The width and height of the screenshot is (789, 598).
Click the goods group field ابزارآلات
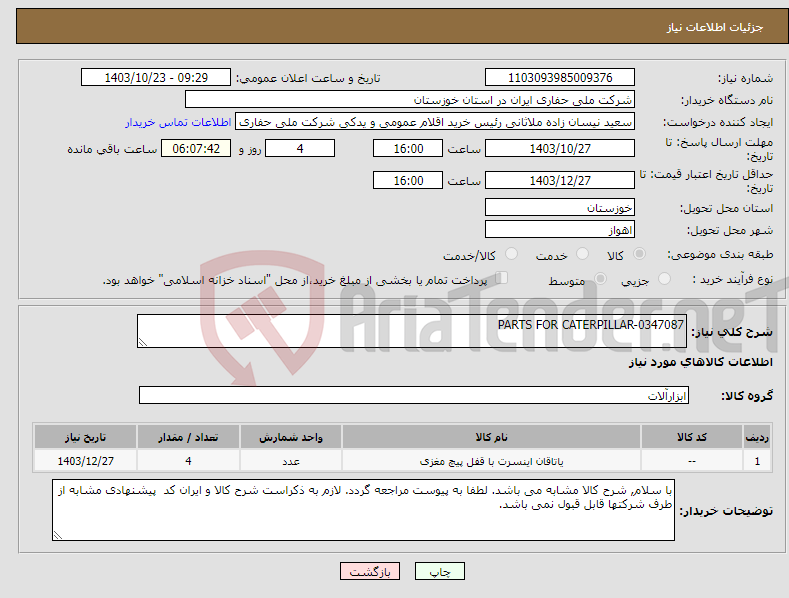click(x=414, y=395)
